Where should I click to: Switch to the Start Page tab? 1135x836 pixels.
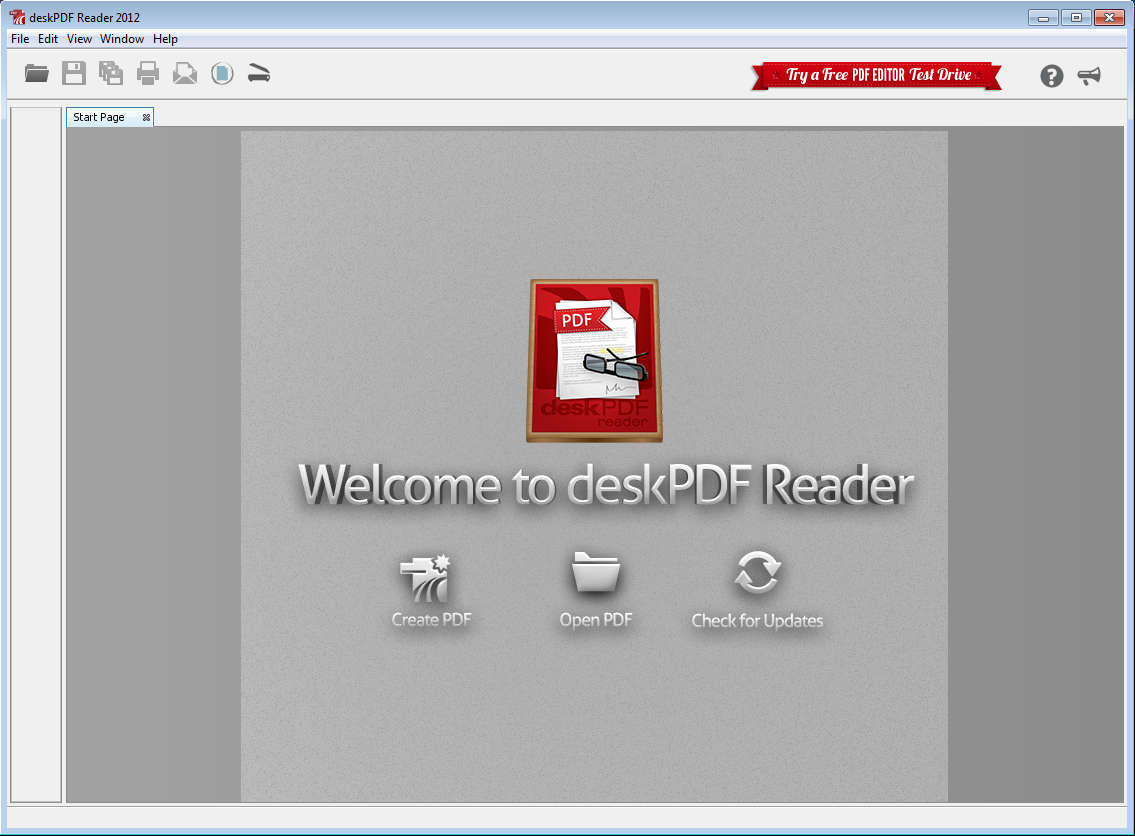(x=99, y=117)
